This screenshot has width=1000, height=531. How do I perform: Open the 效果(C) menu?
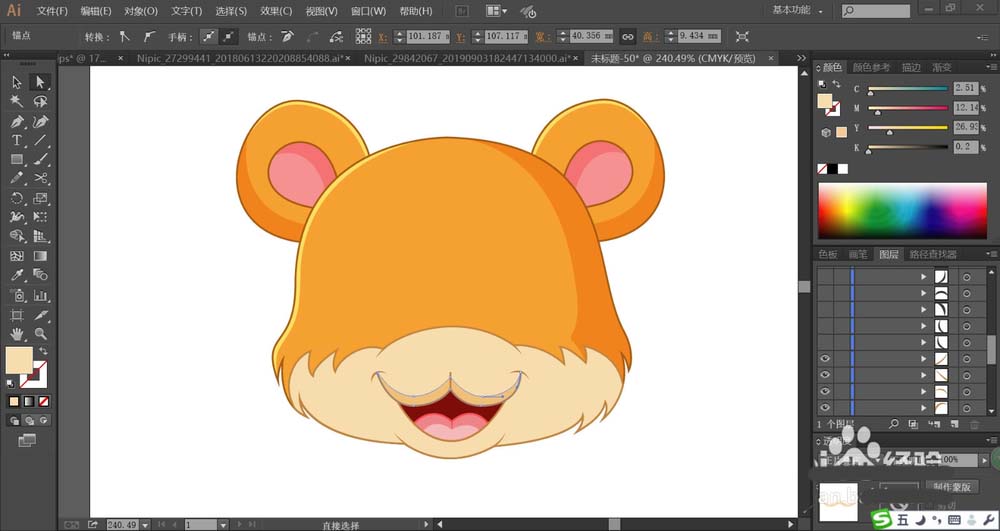[x=276, y=11]
